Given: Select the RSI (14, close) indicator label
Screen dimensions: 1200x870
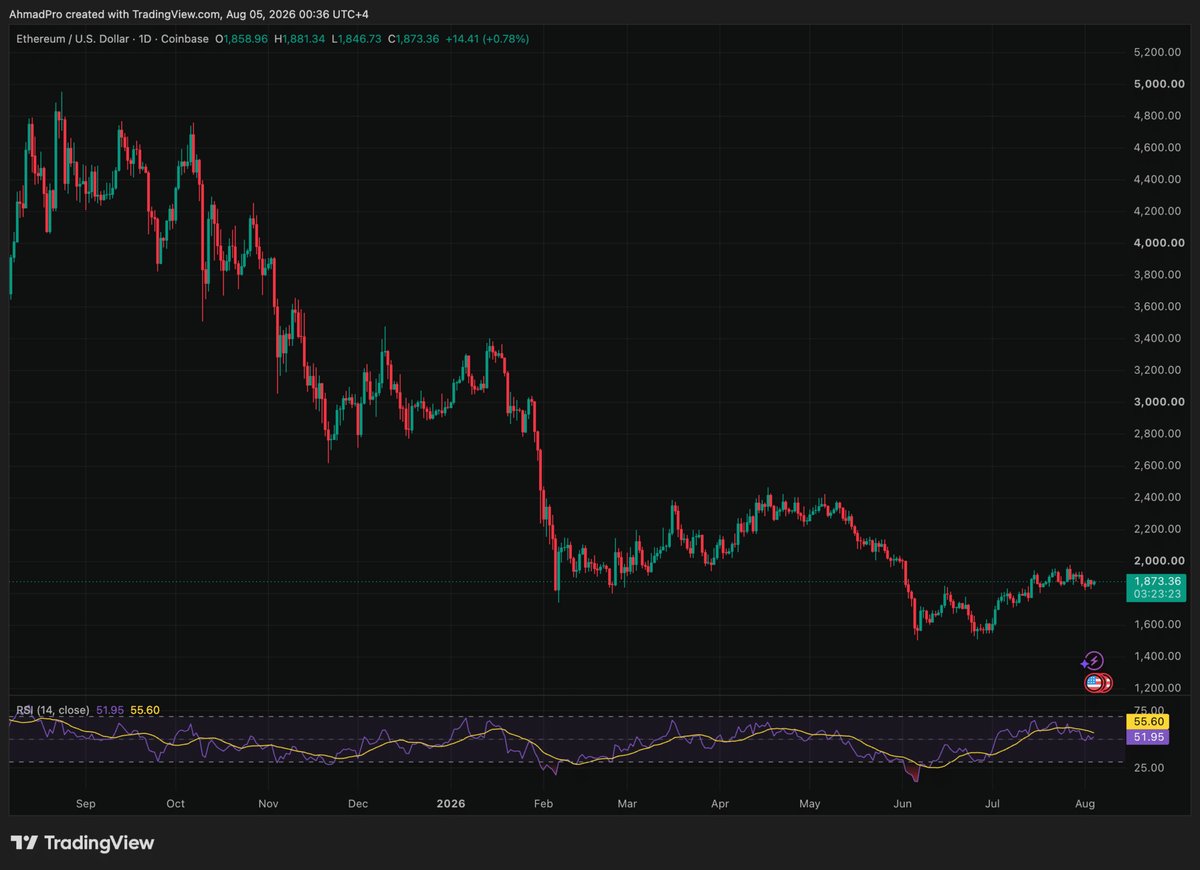Looking at the screenshot, I should pos(53,710).
